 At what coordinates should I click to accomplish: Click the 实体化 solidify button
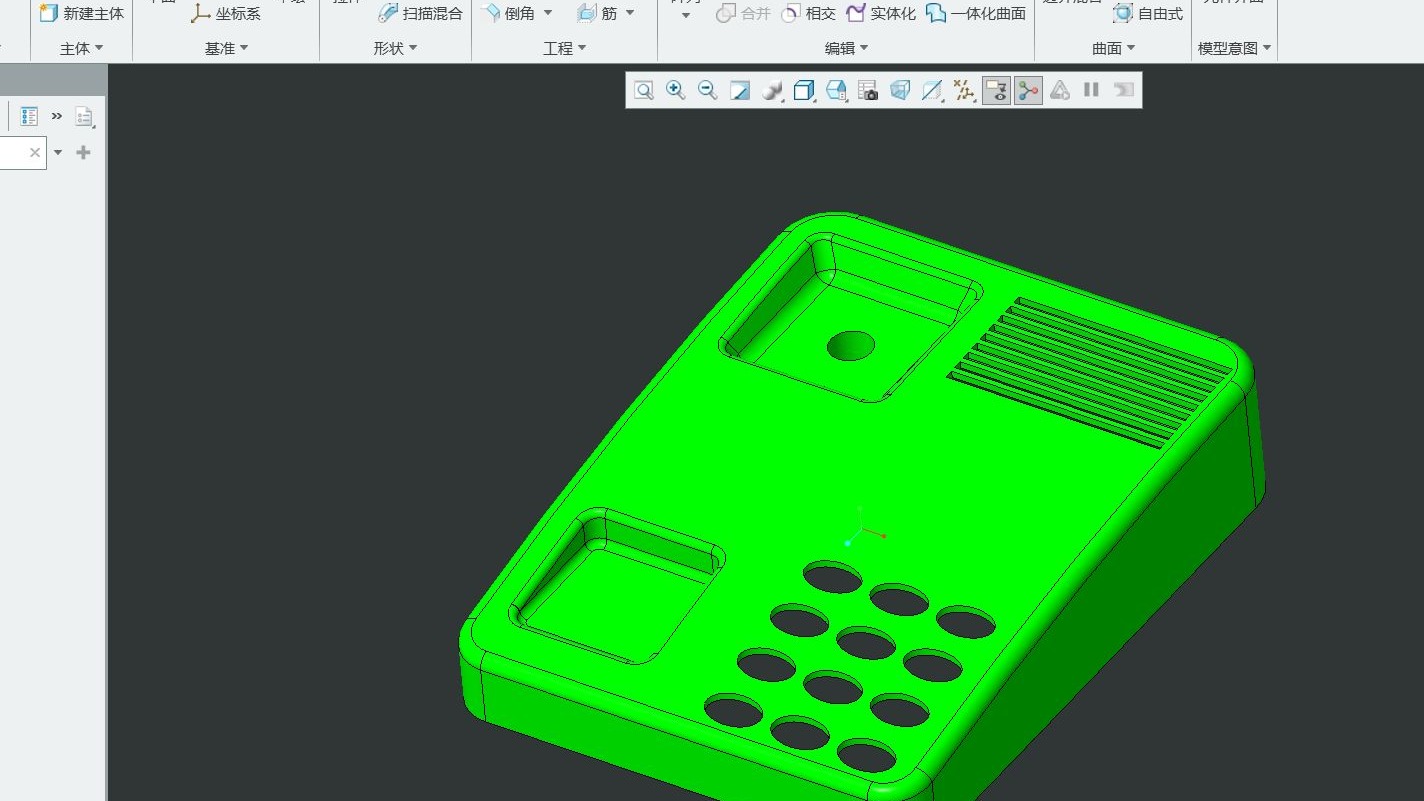[881, 13]
